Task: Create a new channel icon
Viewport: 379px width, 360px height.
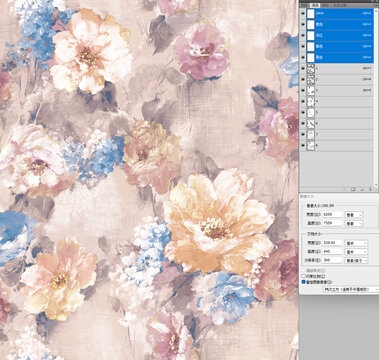Action: 362,189
